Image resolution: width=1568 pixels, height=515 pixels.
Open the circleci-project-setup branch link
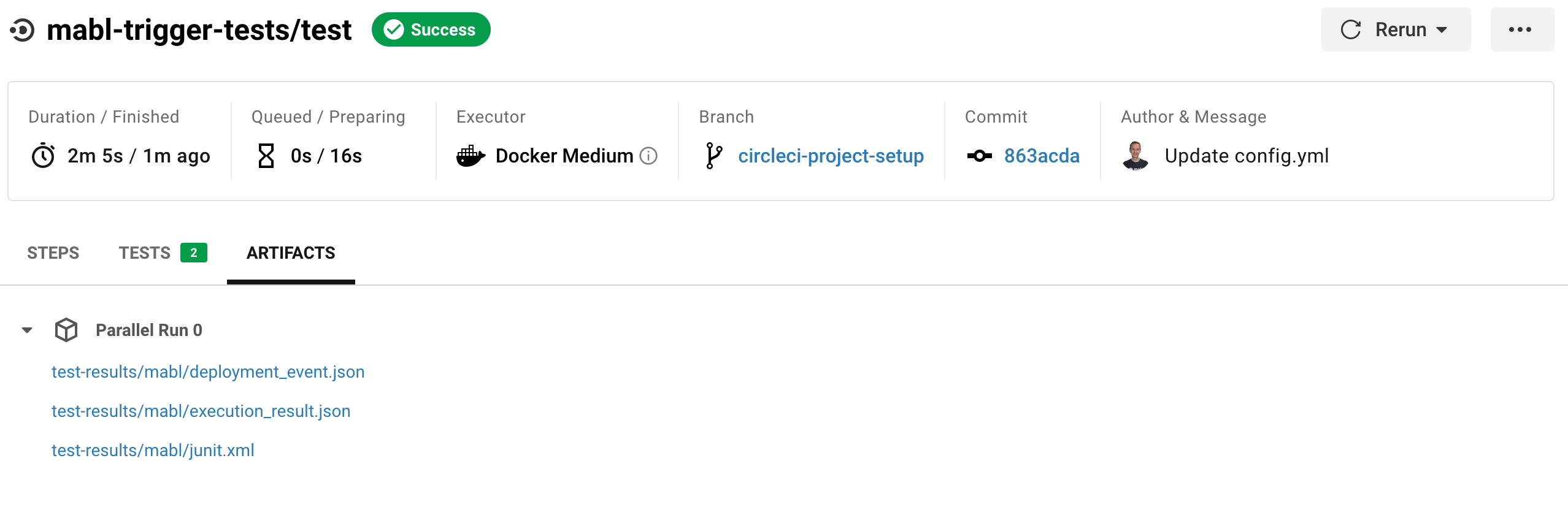pyautogui.click(x=831, y=156)
